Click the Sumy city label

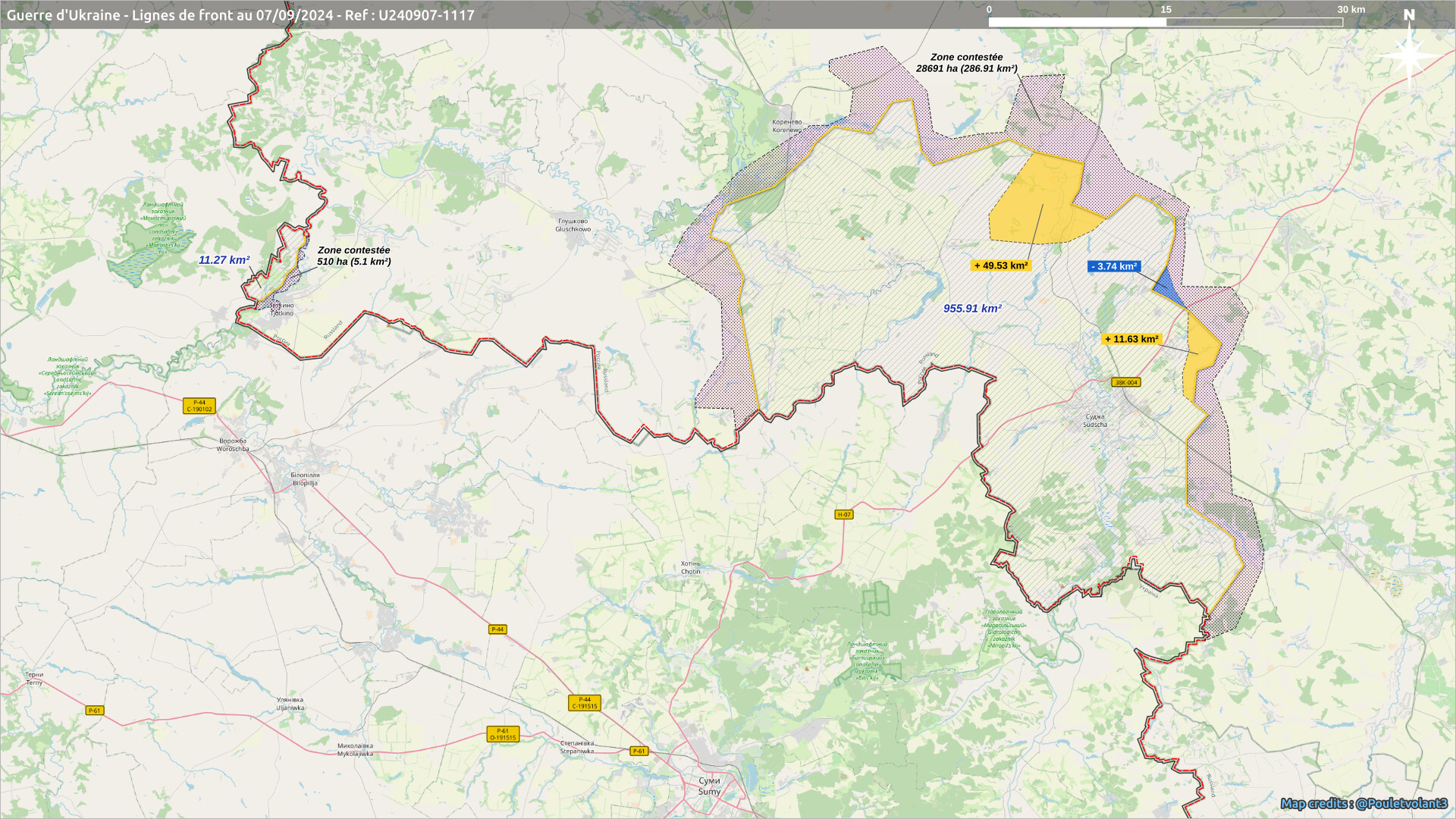[x=709, y=786]
